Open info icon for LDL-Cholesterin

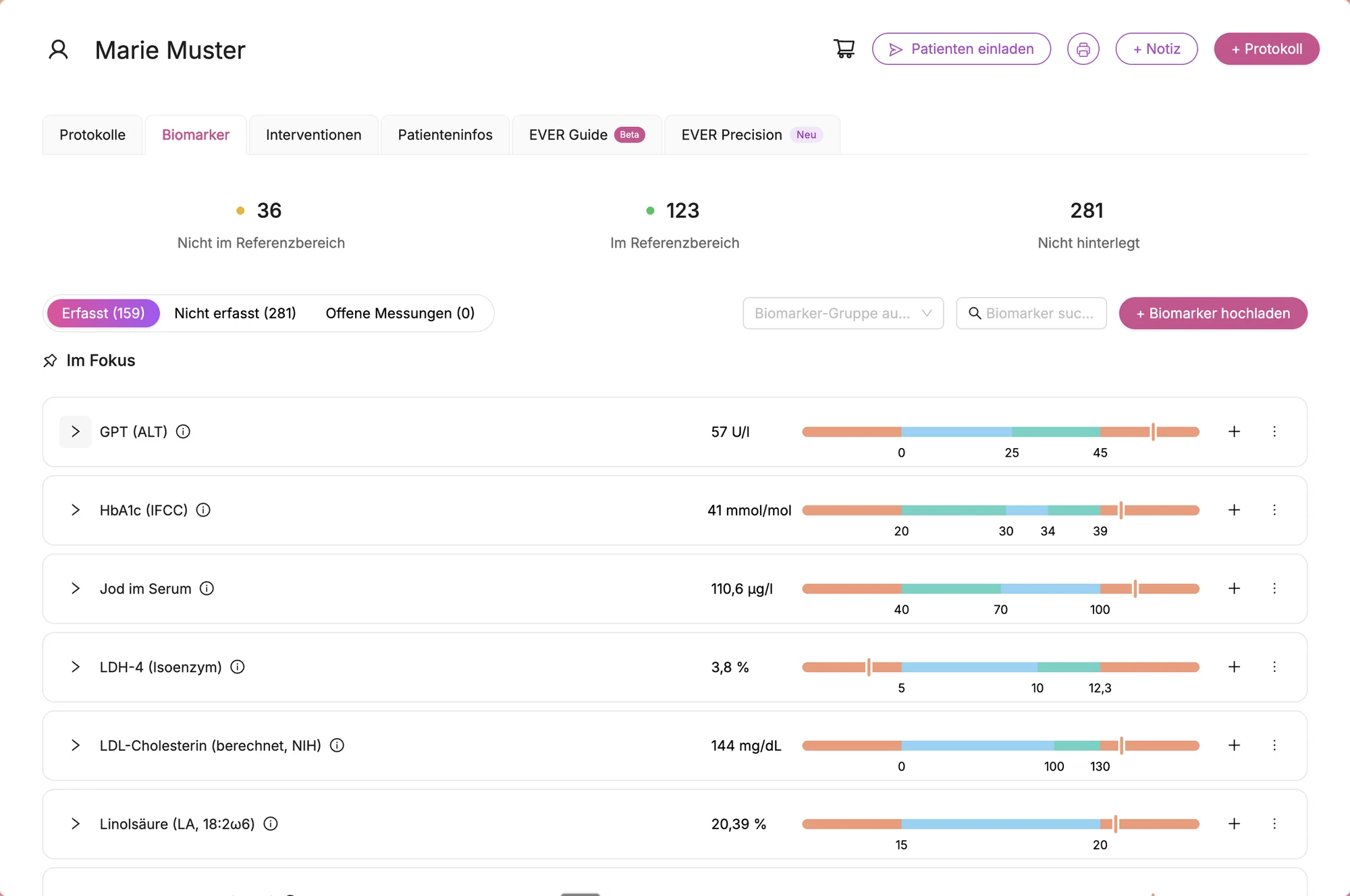click(x=337, y=746)
